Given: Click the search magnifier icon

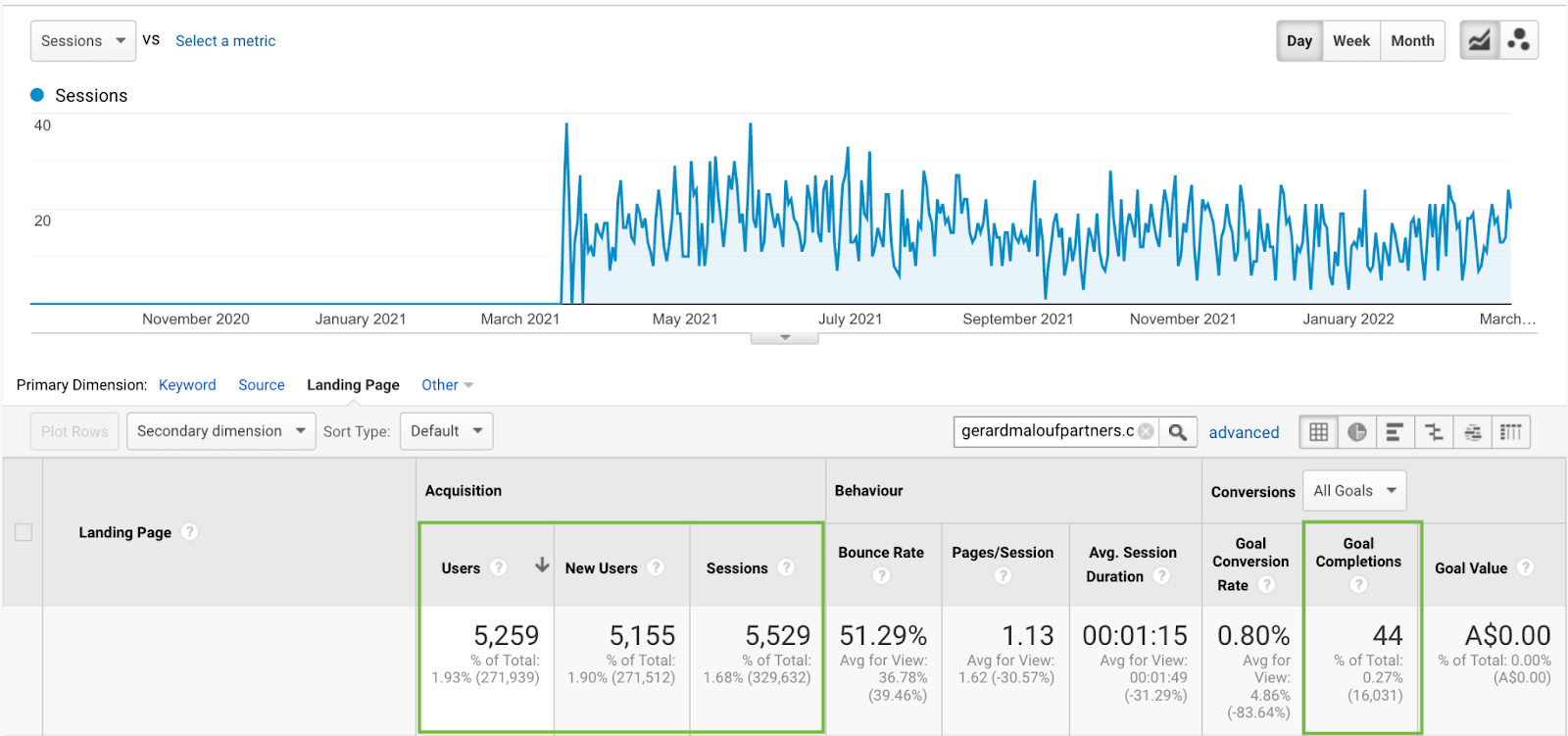Looking at the screenshot, I should click(x=1178, y=432).
